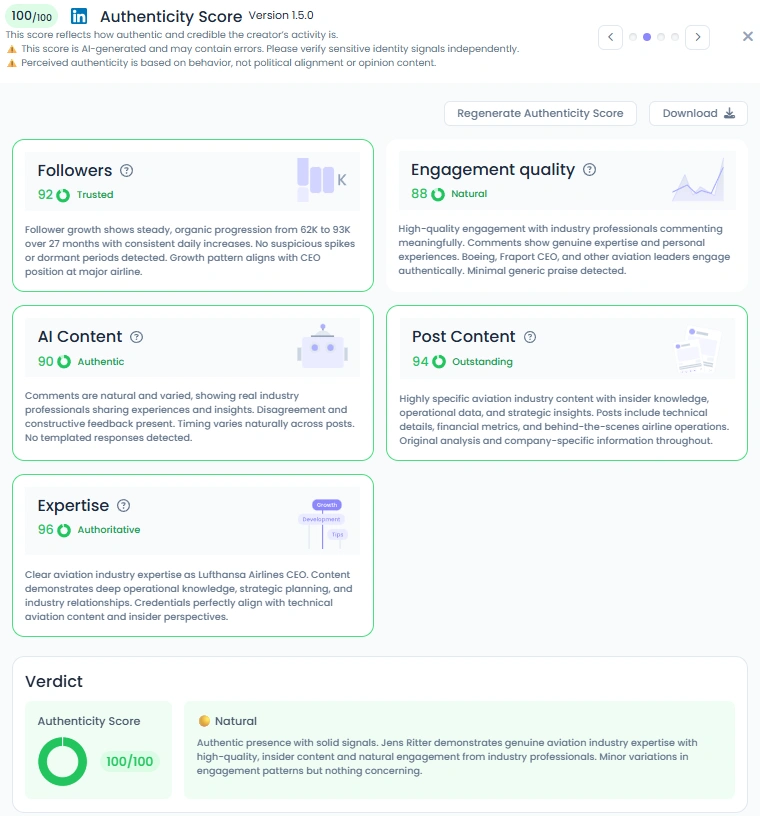
Task: Click the yellow Natural verdict dot
Action: pyautogui.click(x=204, y=721)
